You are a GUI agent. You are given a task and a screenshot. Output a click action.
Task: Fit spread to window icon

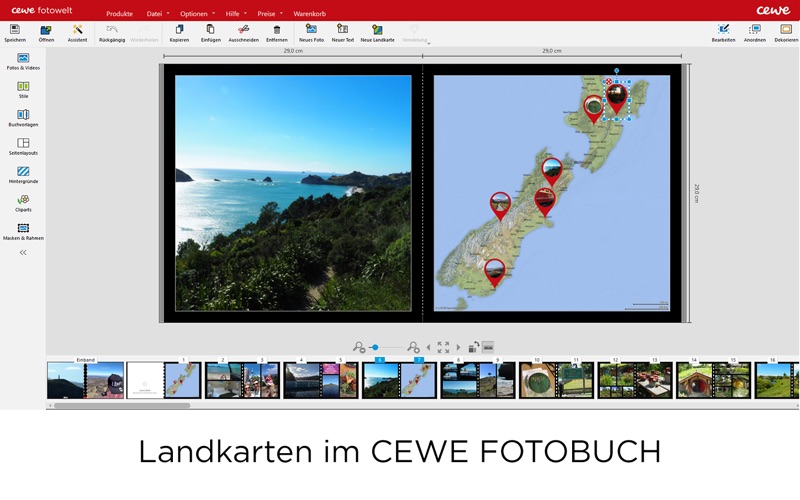click(443, 347)
